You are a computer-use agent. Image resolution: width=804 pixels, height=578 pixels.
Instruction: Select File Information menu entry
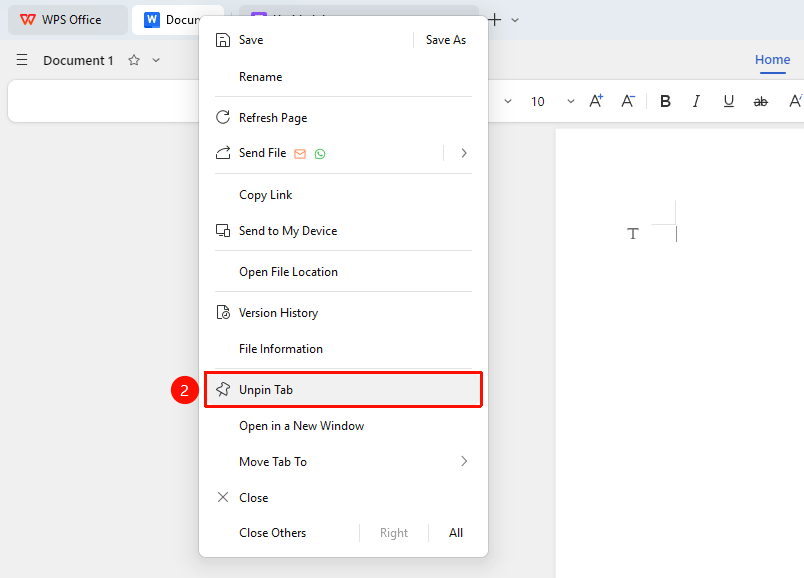(x=281, y=349)
